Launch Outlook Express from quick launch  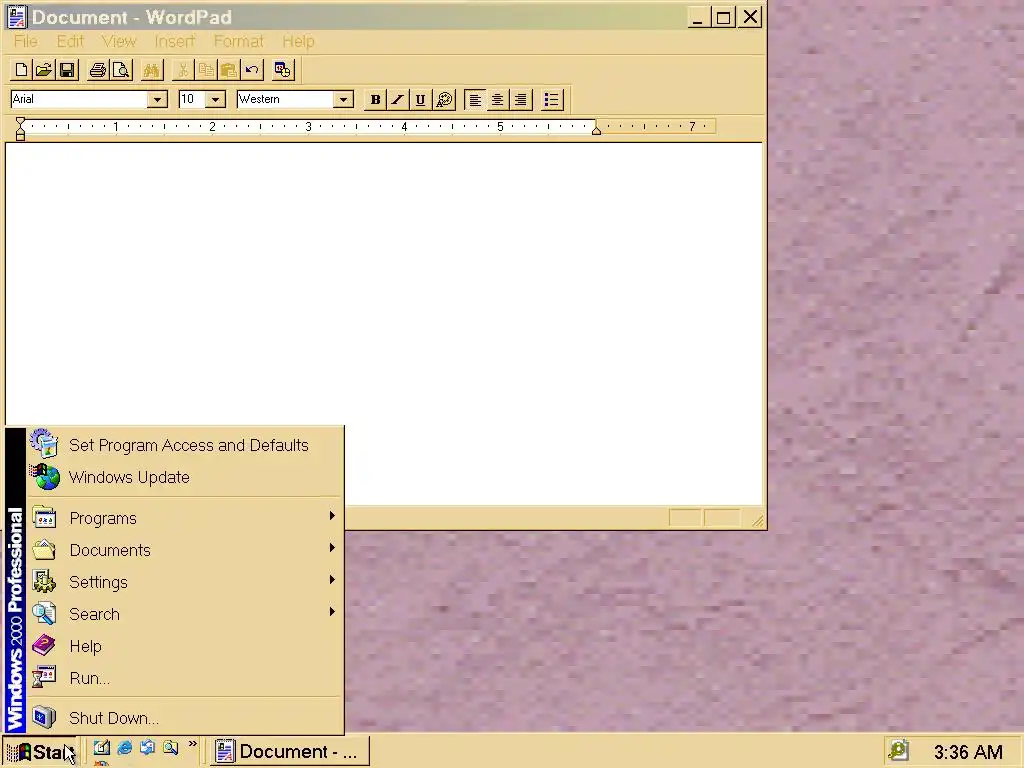click(x=148, y=748)
